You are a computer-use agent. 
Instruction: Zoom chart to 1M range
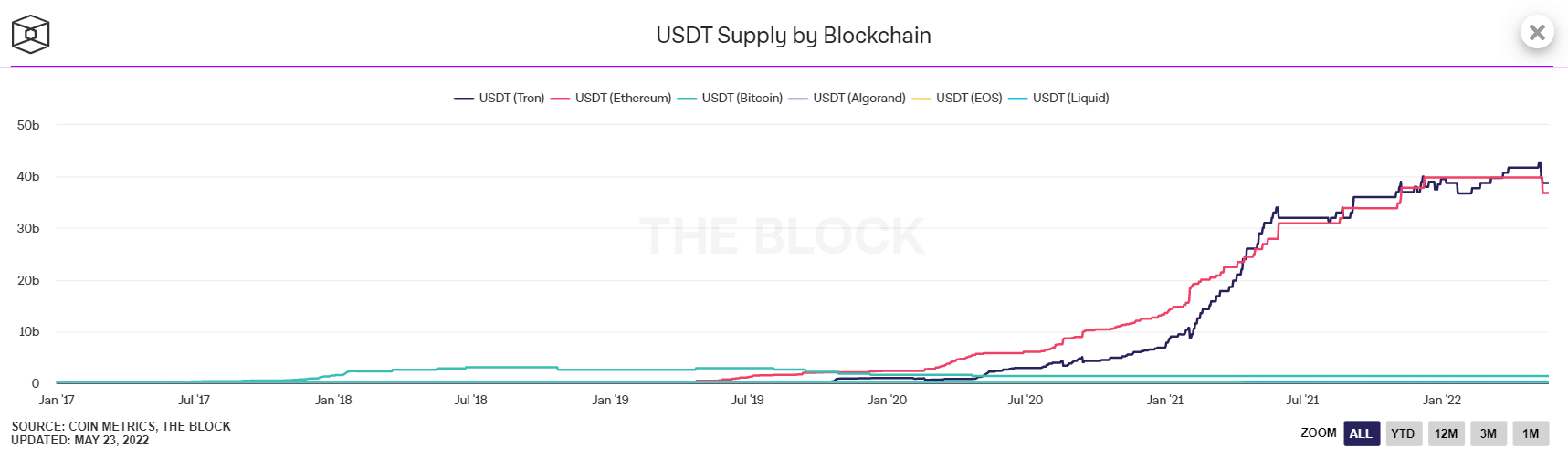tap(1531, 433)
